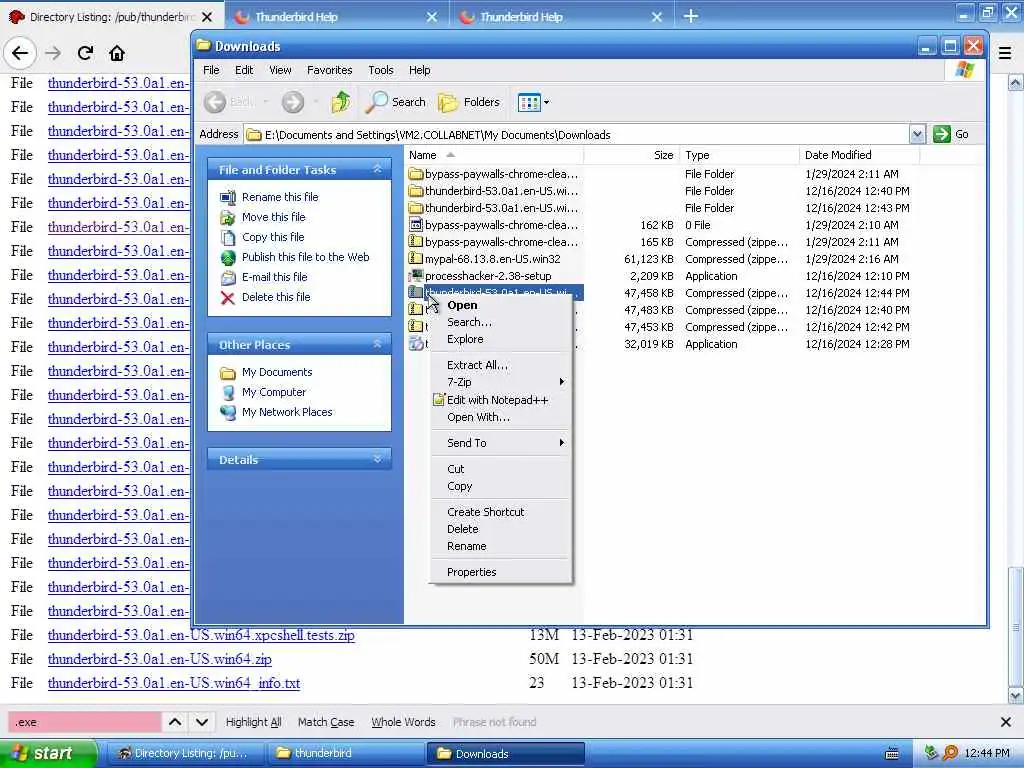Open the View menu
1024x768 pixels.
click(280, 70)
